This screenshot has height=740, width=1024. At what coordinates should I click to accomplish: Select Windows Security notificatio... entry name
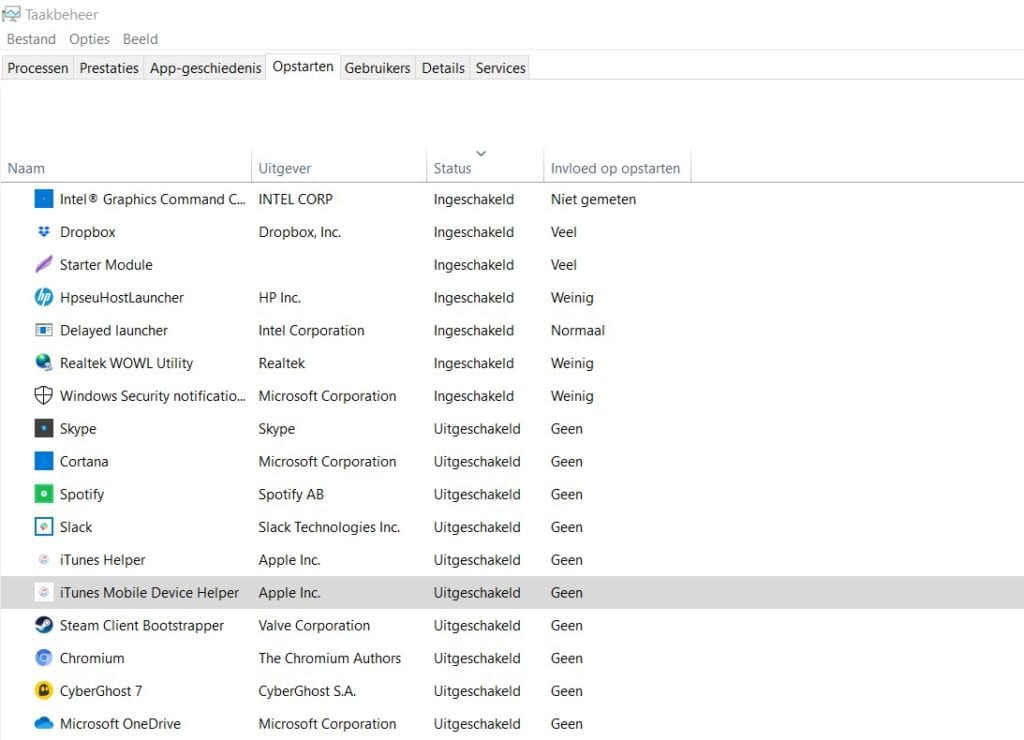pyautogui.click(x=153, y=396)
